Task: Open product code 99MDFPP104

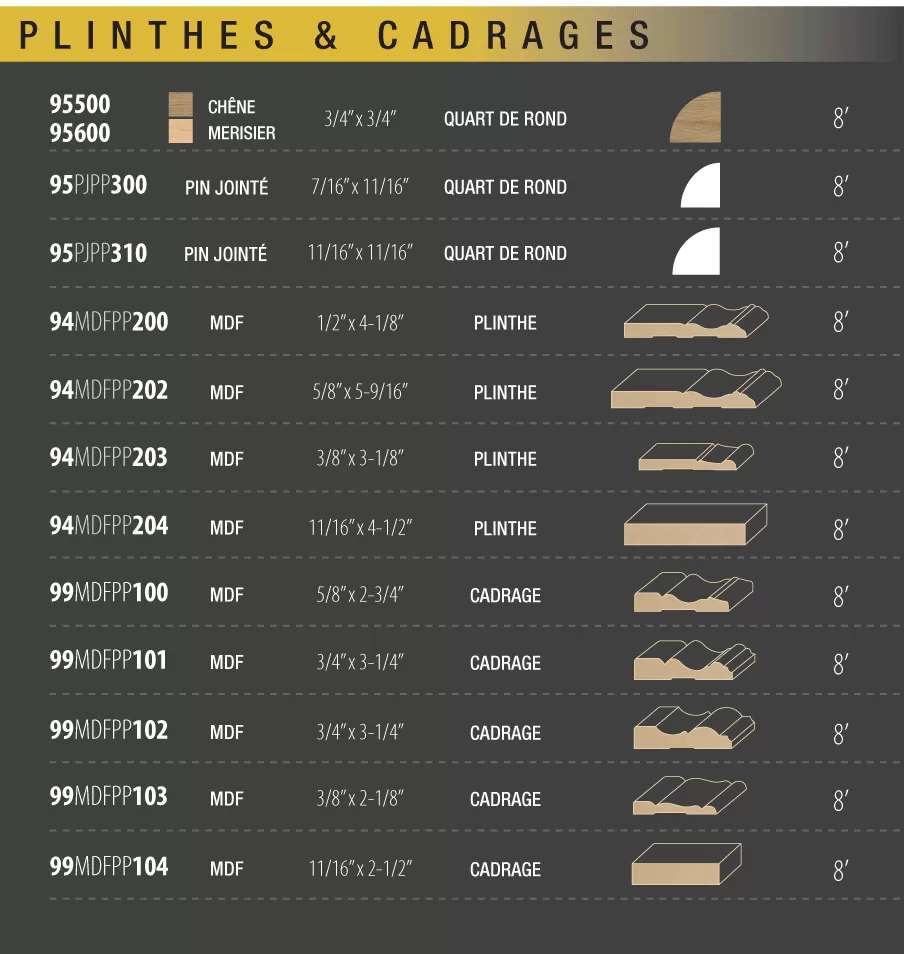Action: coord(109,867)
